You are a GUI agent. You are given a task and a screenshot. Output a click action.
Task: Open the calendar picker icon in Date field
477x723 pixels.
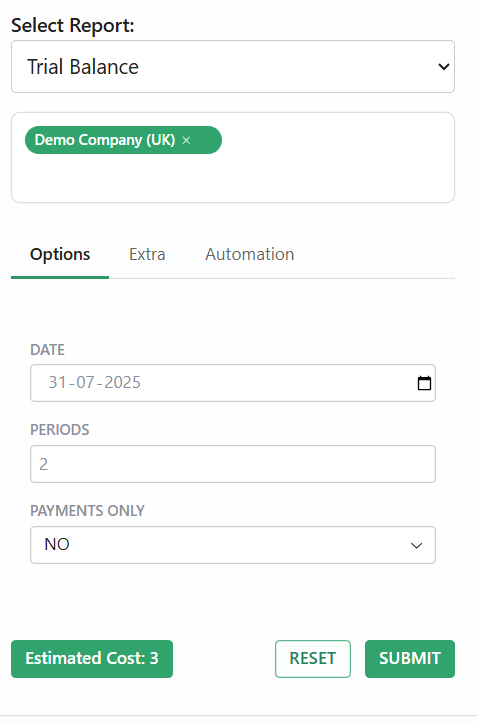[424, 383]
